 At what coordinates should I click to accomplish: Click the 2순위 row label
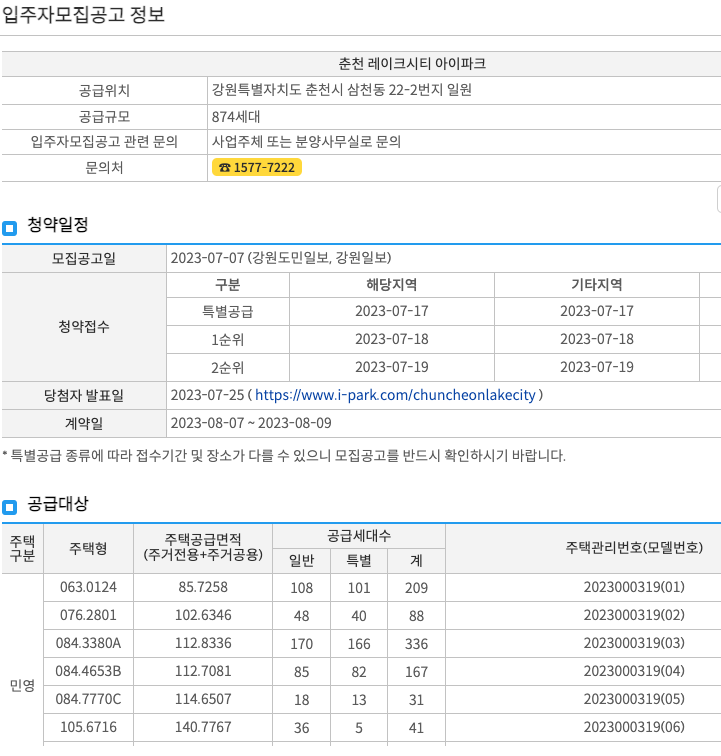228,367
